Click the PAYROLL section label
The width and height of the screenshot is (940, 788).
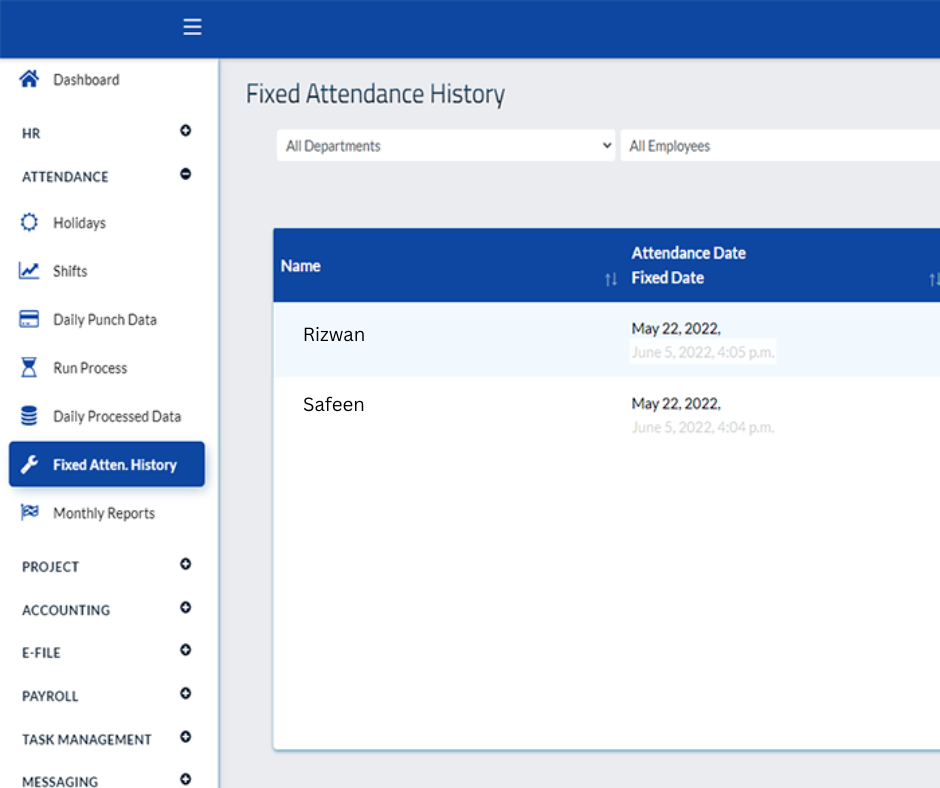pyautogui.click(x=50, y=696)
